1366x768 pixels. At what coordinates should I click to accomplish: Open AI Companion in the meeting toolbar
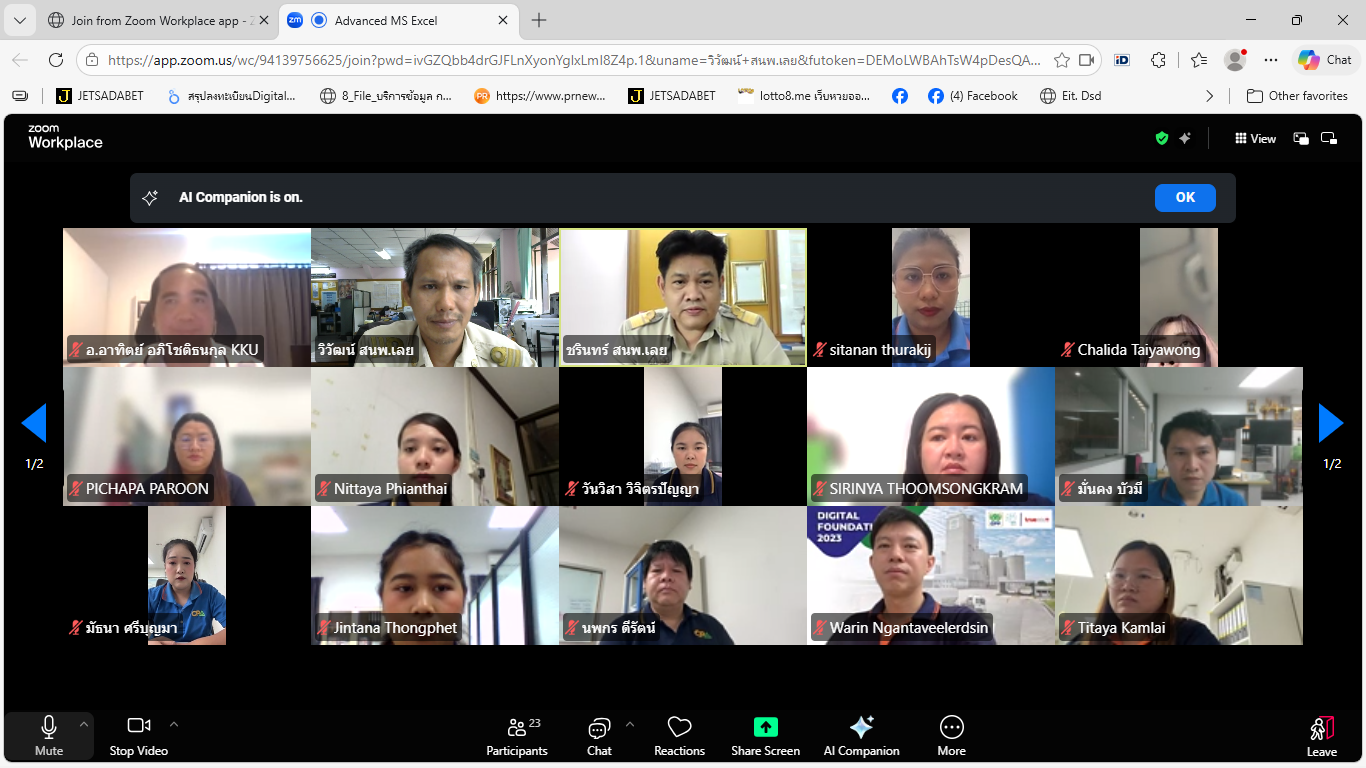[x=861, y=736]
